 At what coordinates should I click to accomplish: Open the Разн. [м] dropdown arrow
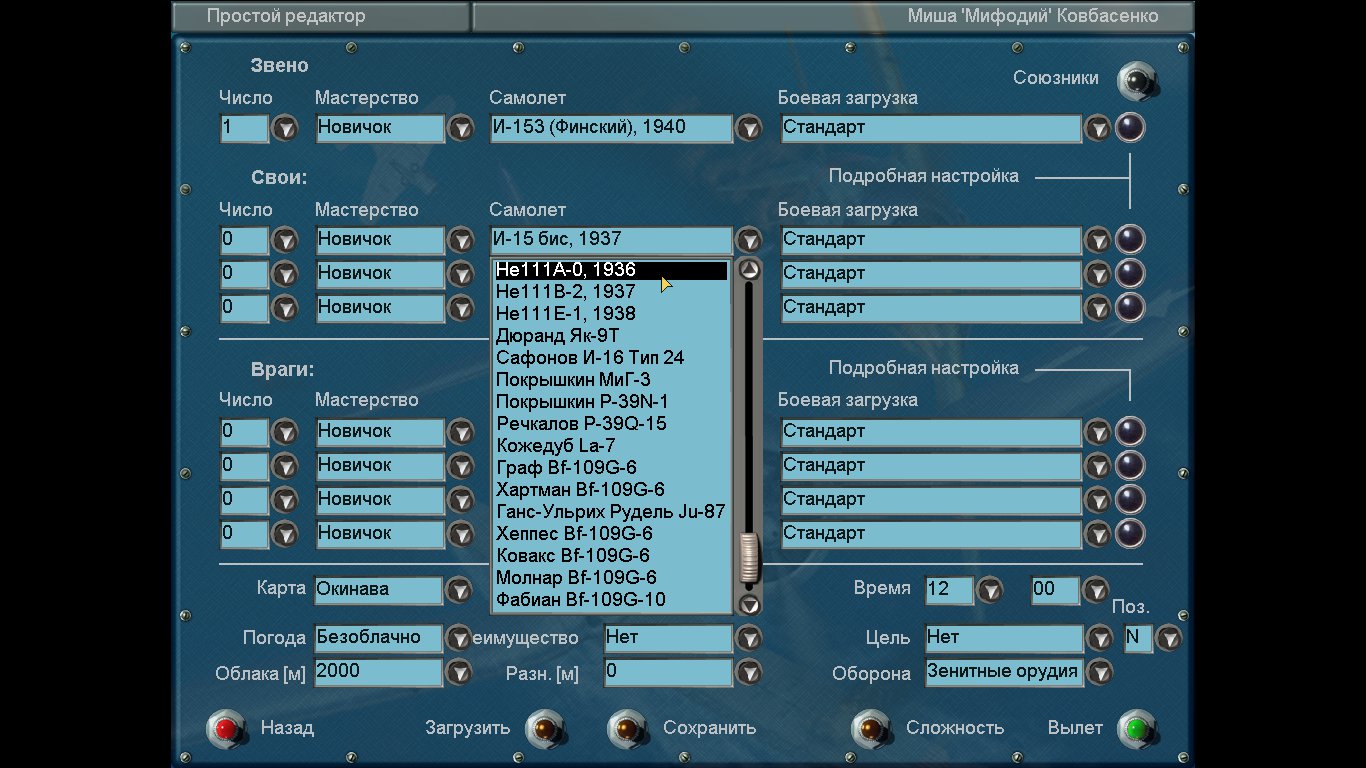[749, 673]
